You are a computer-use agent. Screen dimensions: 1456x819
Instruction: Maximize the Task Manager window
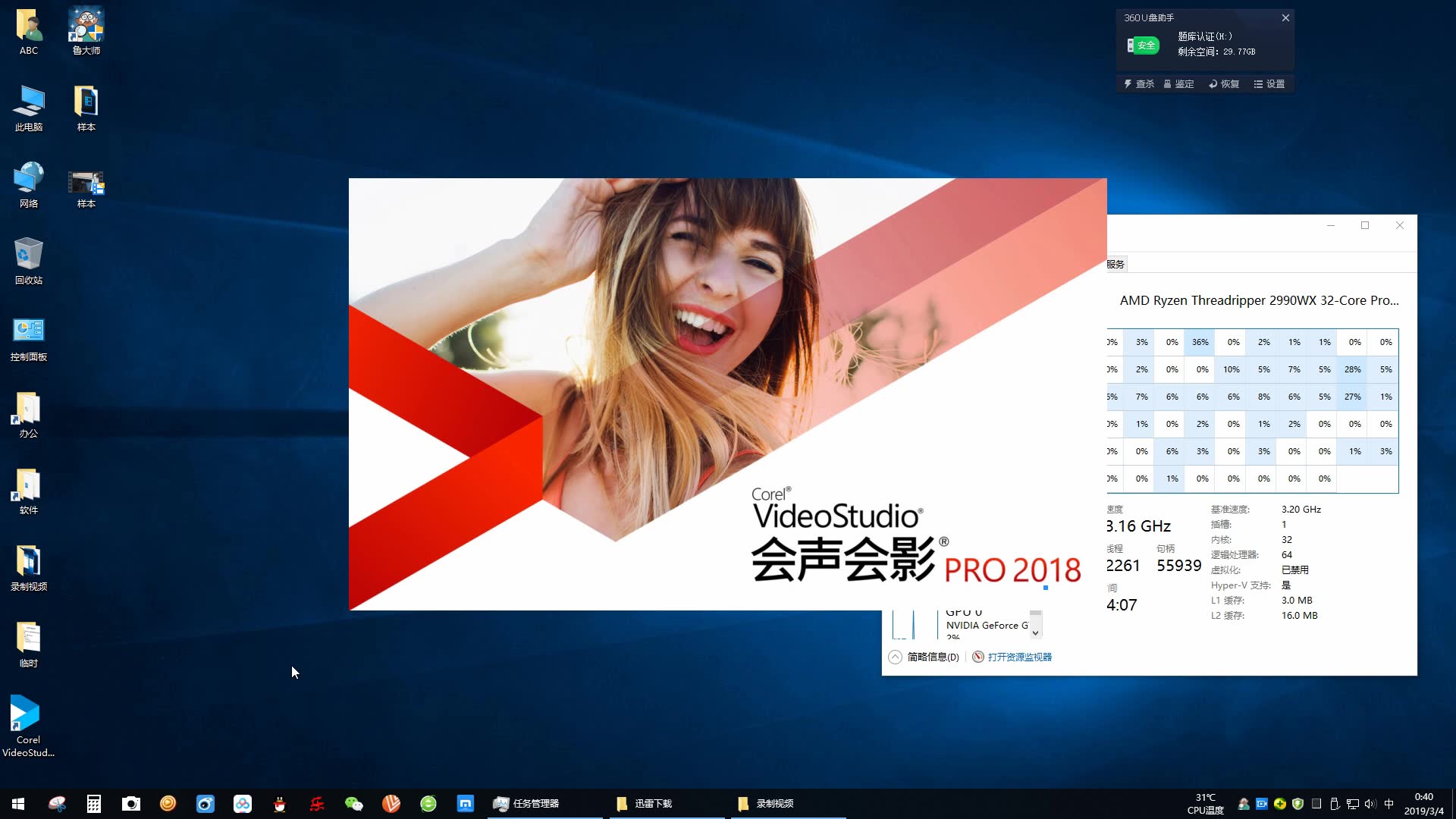point(1365,225)
